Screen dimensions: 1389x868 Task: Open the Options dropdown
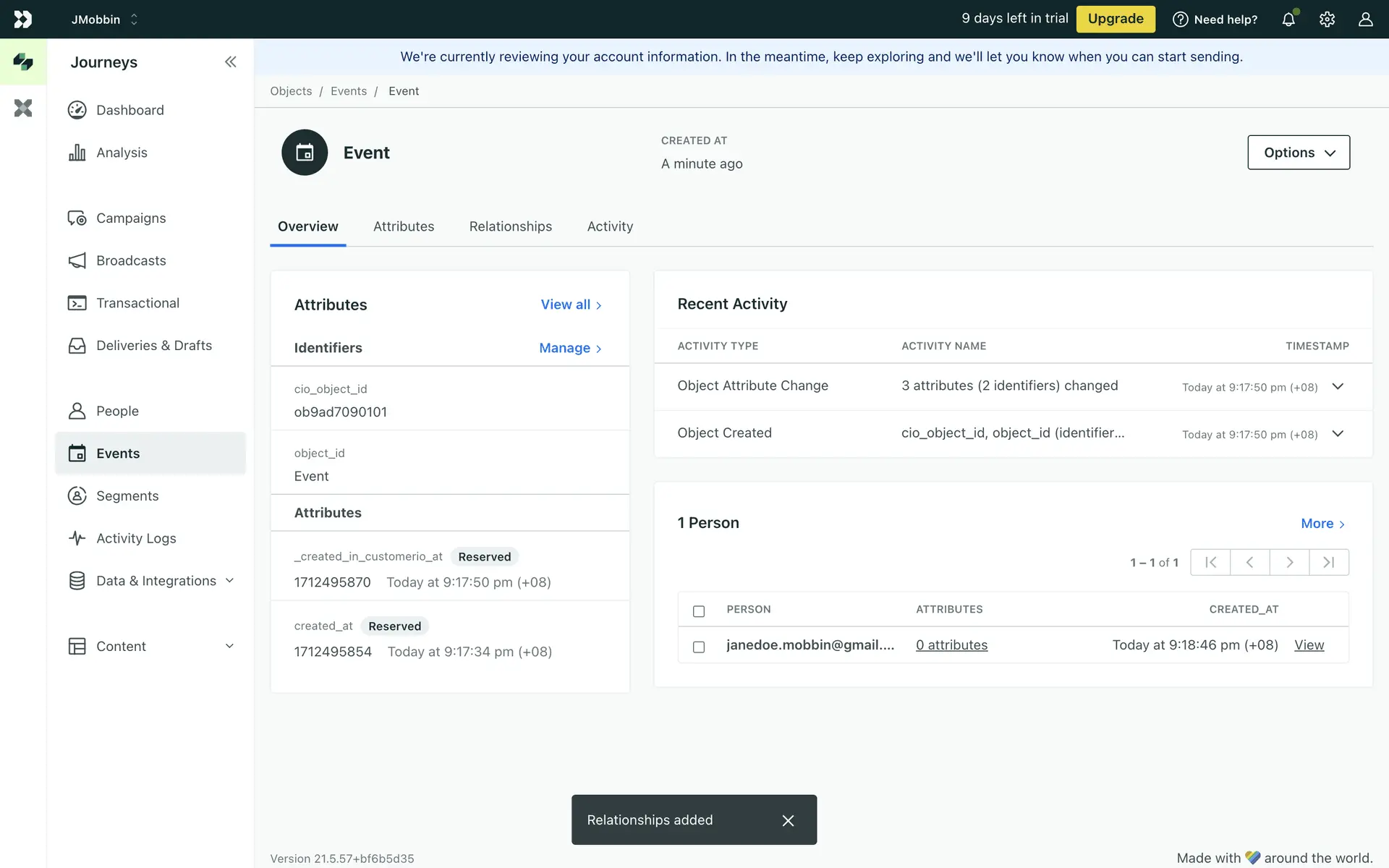pyautogui.click(x=1298, y=153)
